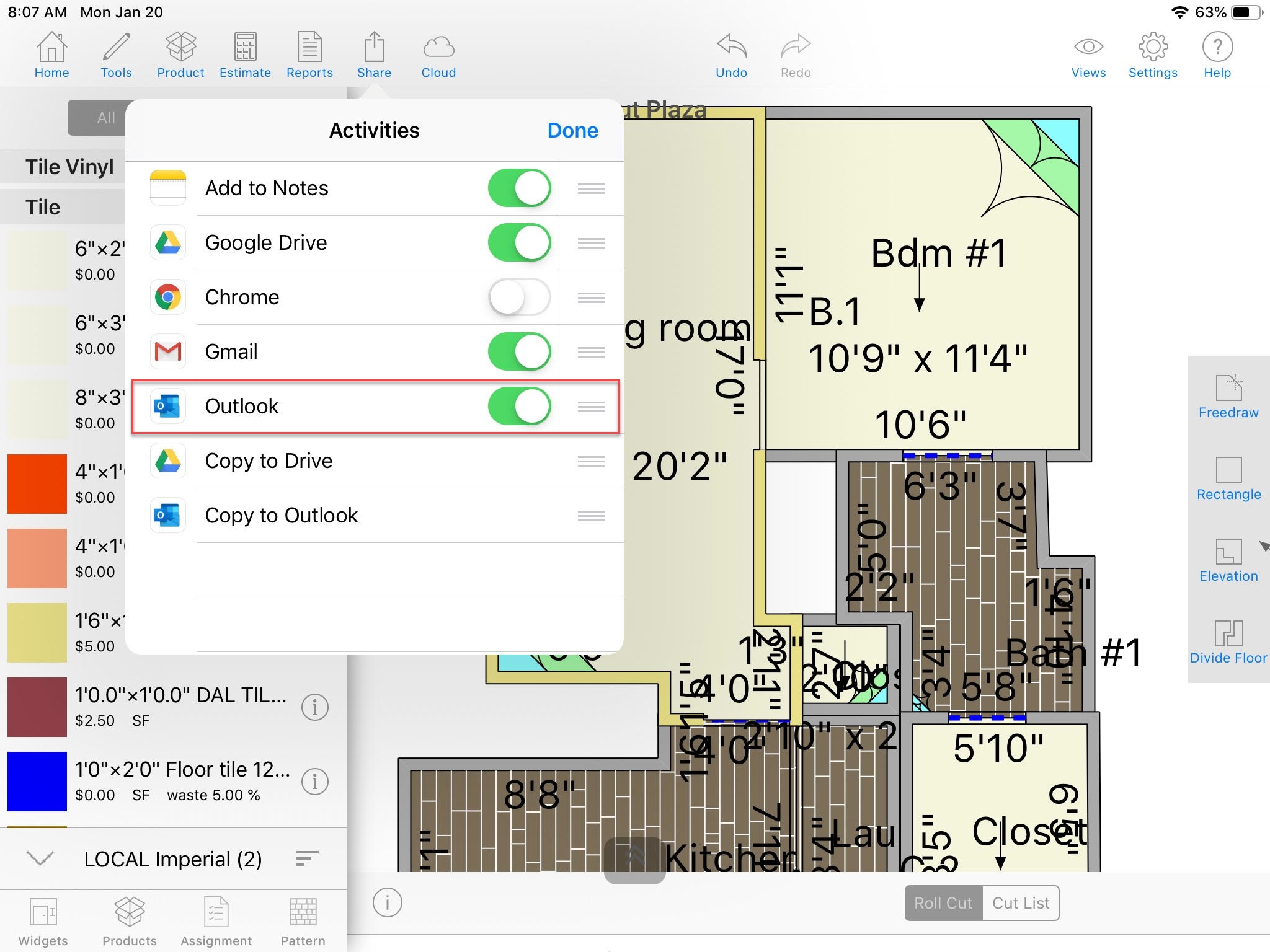Switch to the Cut List tab
Image resolution: width=1270 pixels, height=952 pixels.
(1020, 903)
